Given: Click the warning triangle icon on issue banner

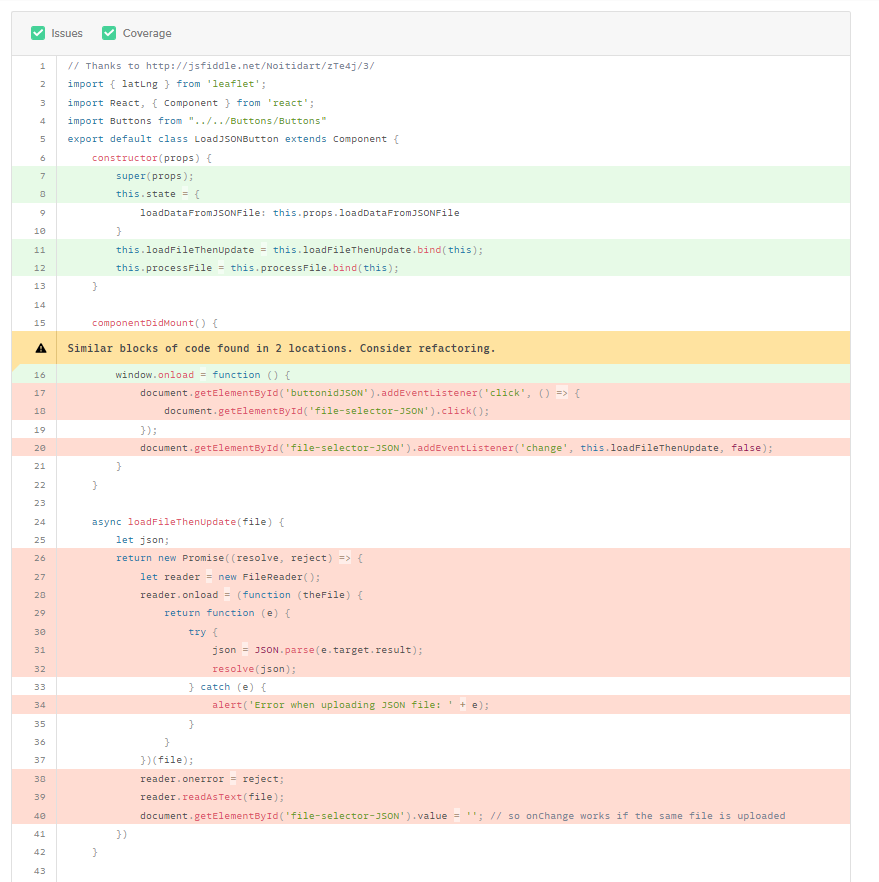Looking at the screenshot, I should 41,348.
